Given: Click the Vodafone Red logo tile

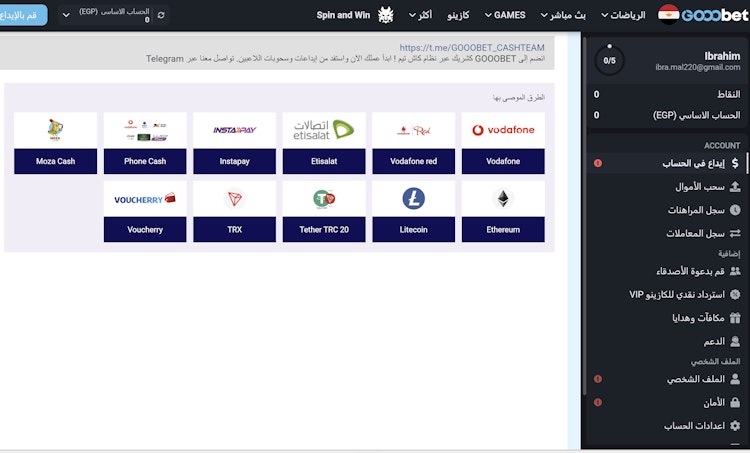Looking at the screenshot, I should (x=413, y=130).
